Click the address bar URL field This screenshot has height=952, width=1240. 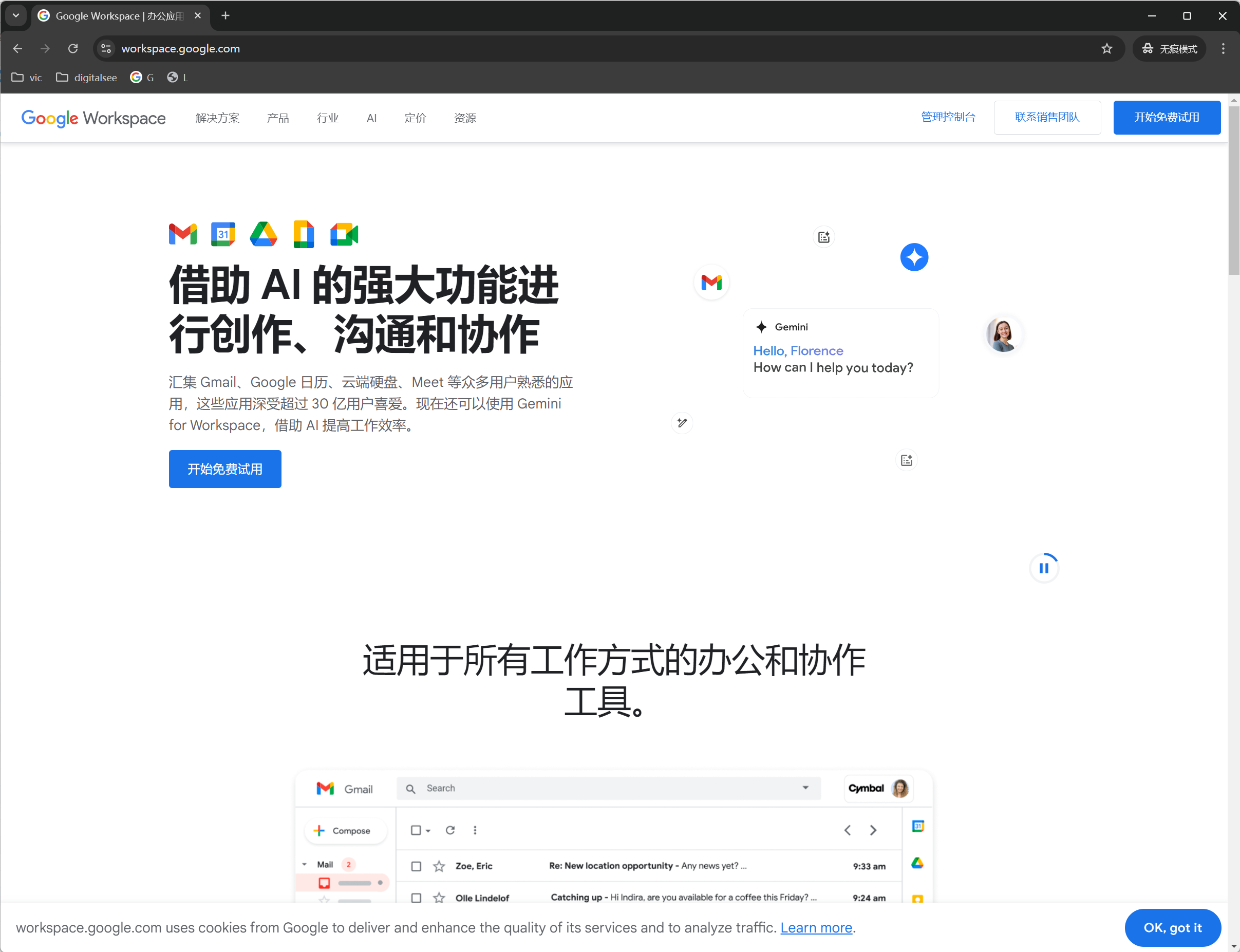(x=608, y=49)
